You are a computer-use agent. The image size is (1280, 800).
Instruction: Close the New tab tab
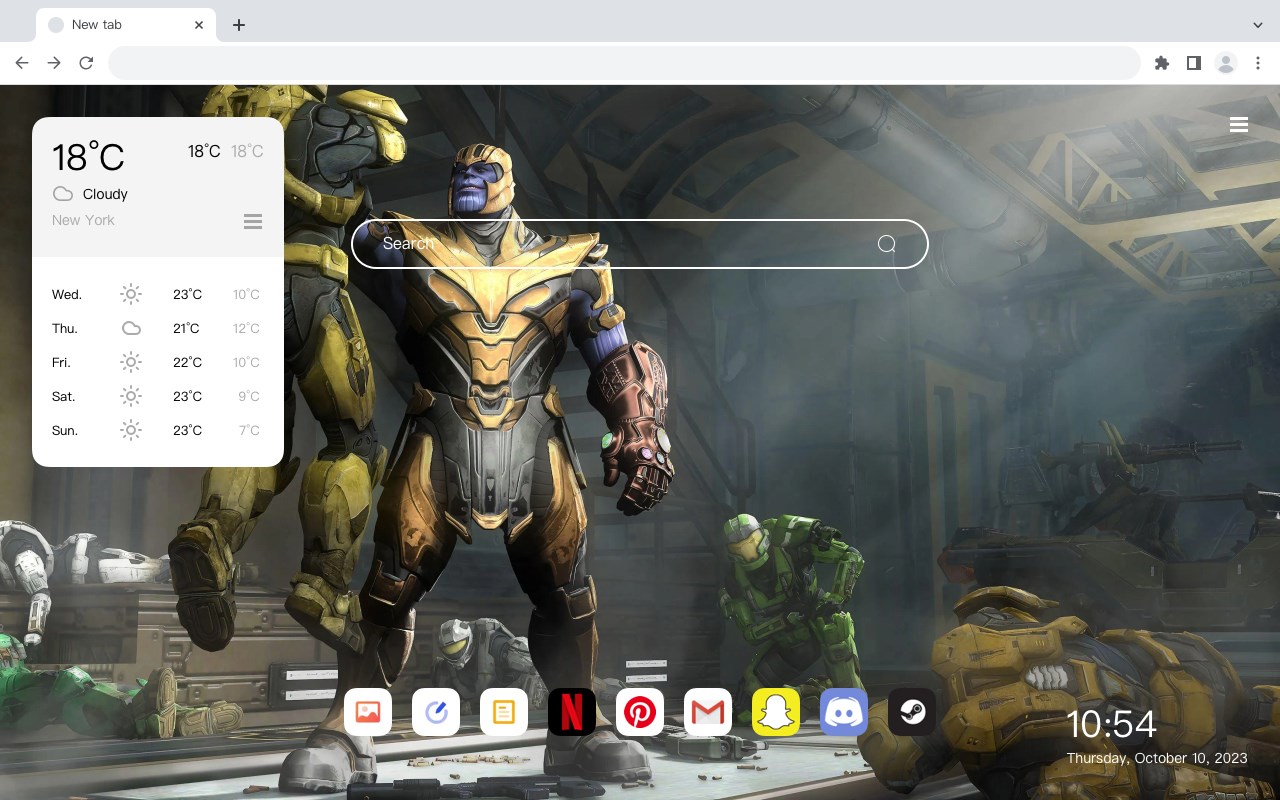point(200,25)
